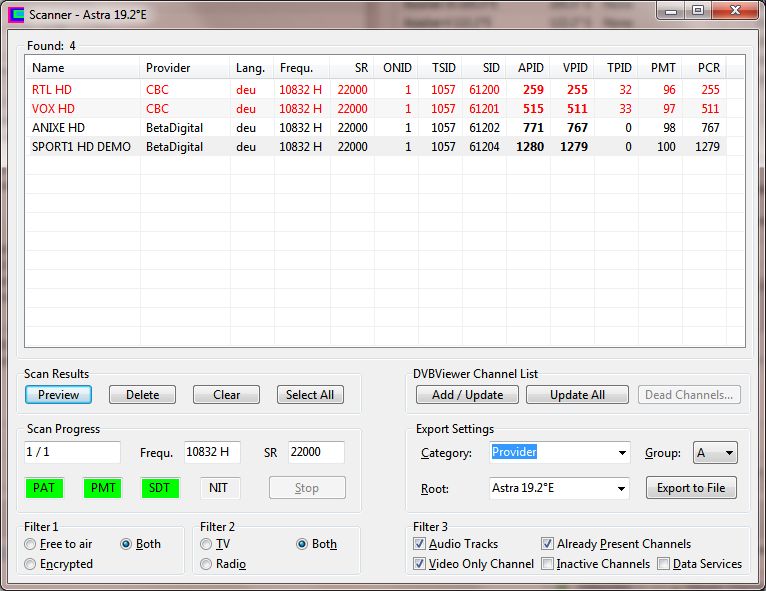The image size is (766, 591).
Task: Open the Root dropdown showing Astra 19.2°E
Action: [x=622, y=489]
